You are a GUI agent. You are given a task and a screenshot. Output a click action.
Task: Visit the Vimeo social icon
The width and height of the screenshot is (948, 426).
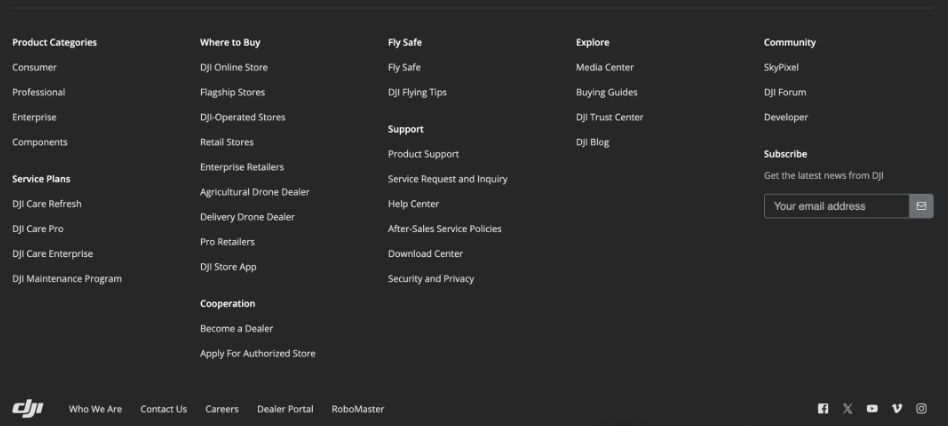coord(897,409)
